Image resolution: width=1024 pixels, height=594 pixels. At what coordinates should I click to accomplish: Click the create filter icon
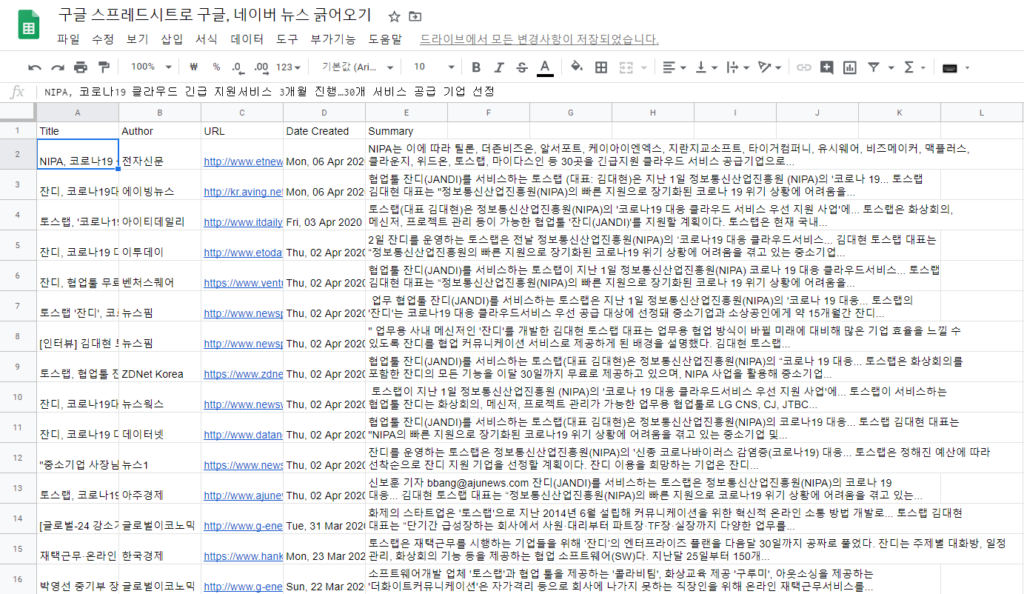[x=873, y=67]
